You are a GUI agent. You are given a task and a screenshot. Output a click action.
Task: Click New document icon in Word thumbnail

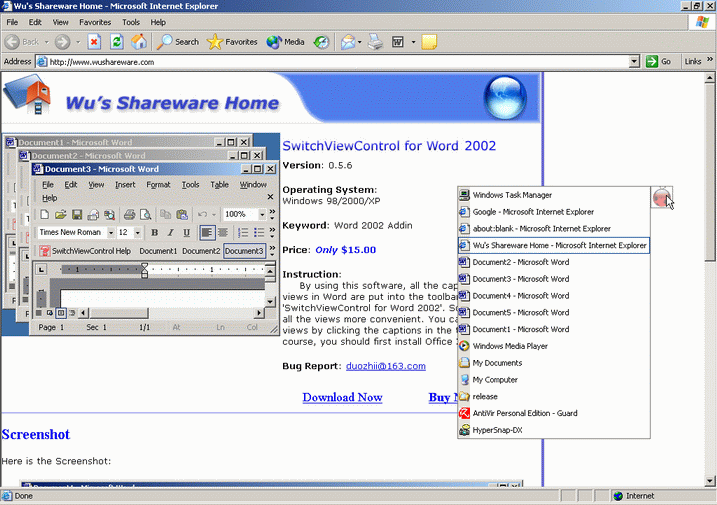coord(44,214)
